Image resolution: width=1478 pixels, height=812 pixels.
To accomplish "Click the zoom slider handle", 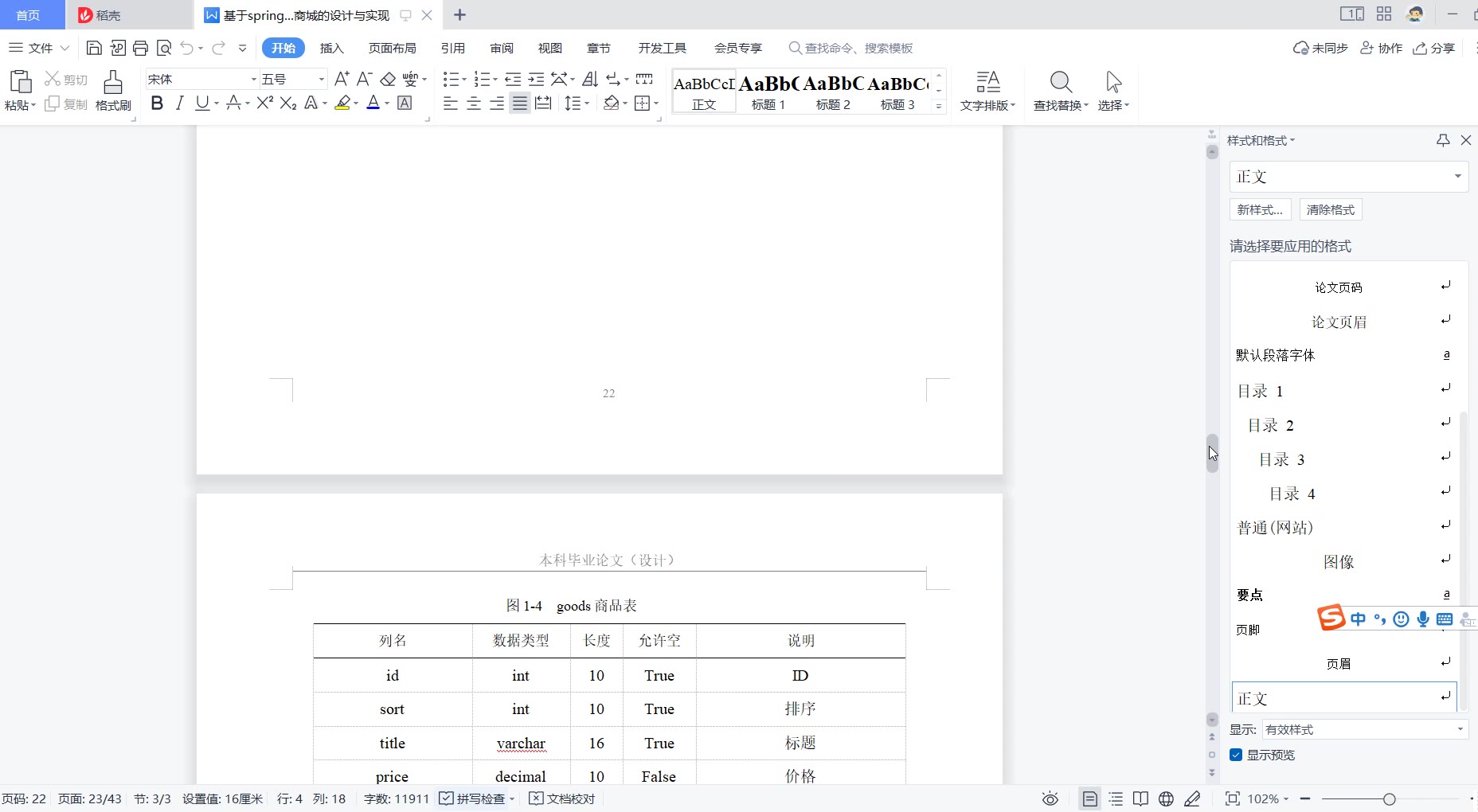I will coord(1389,798).
